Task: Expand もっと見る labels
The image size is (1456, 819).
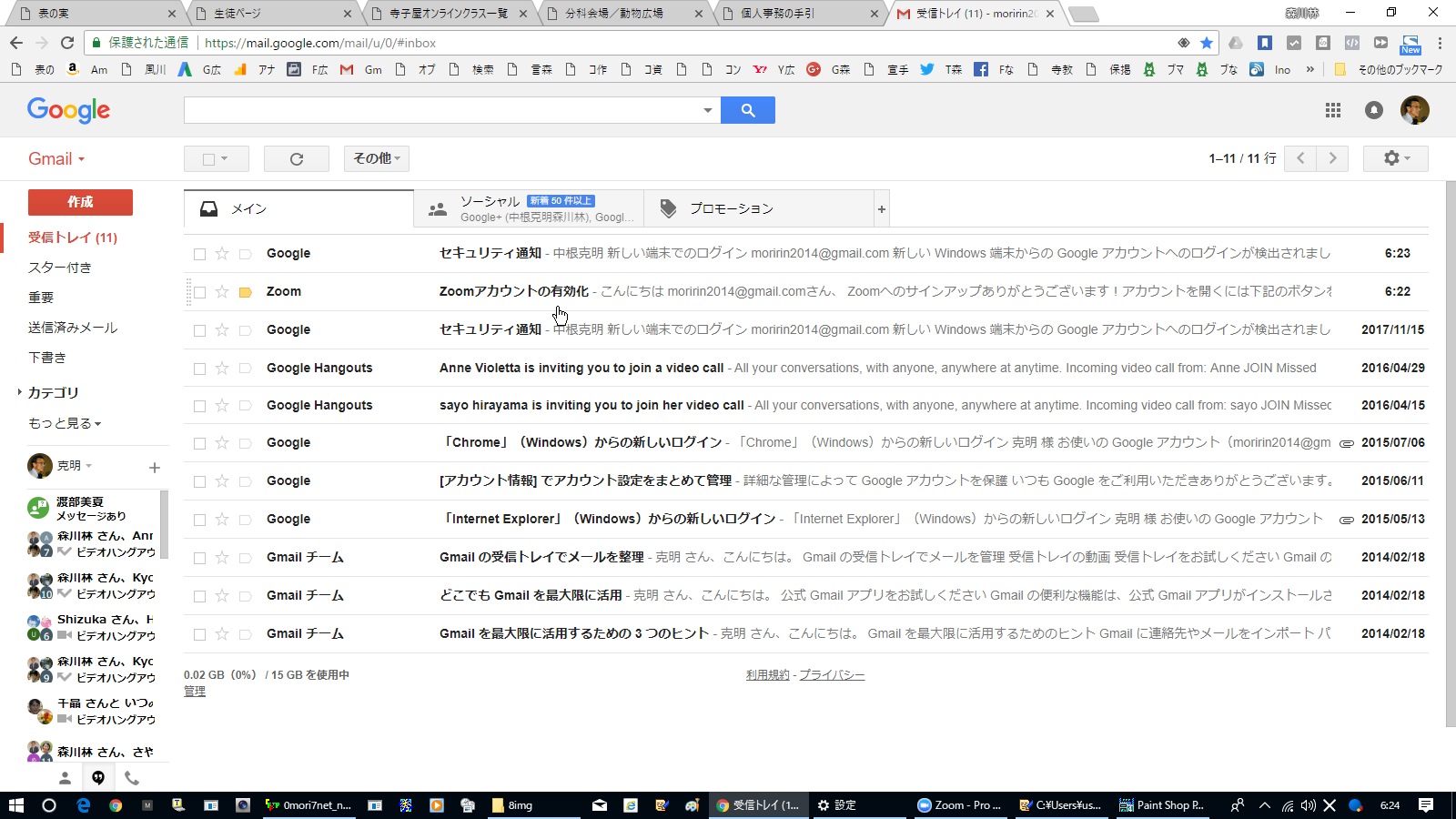Action: (65, 423)
